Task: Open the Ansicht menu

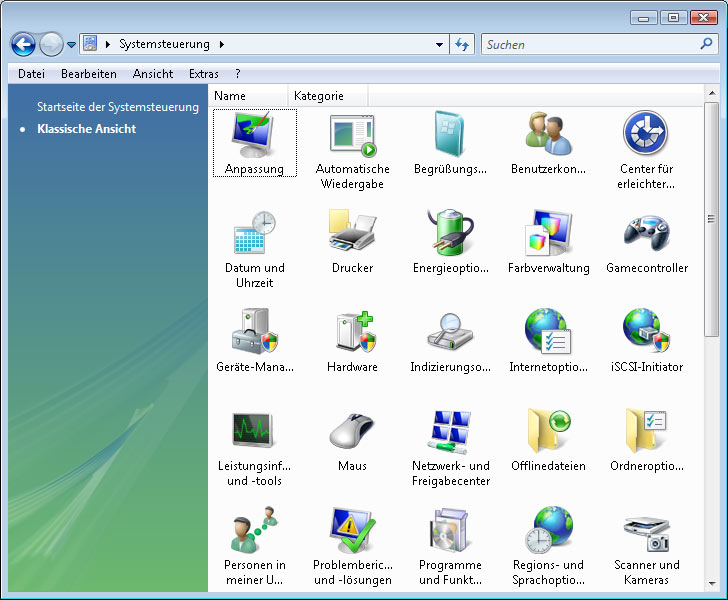Action: (x=153, y=74)
